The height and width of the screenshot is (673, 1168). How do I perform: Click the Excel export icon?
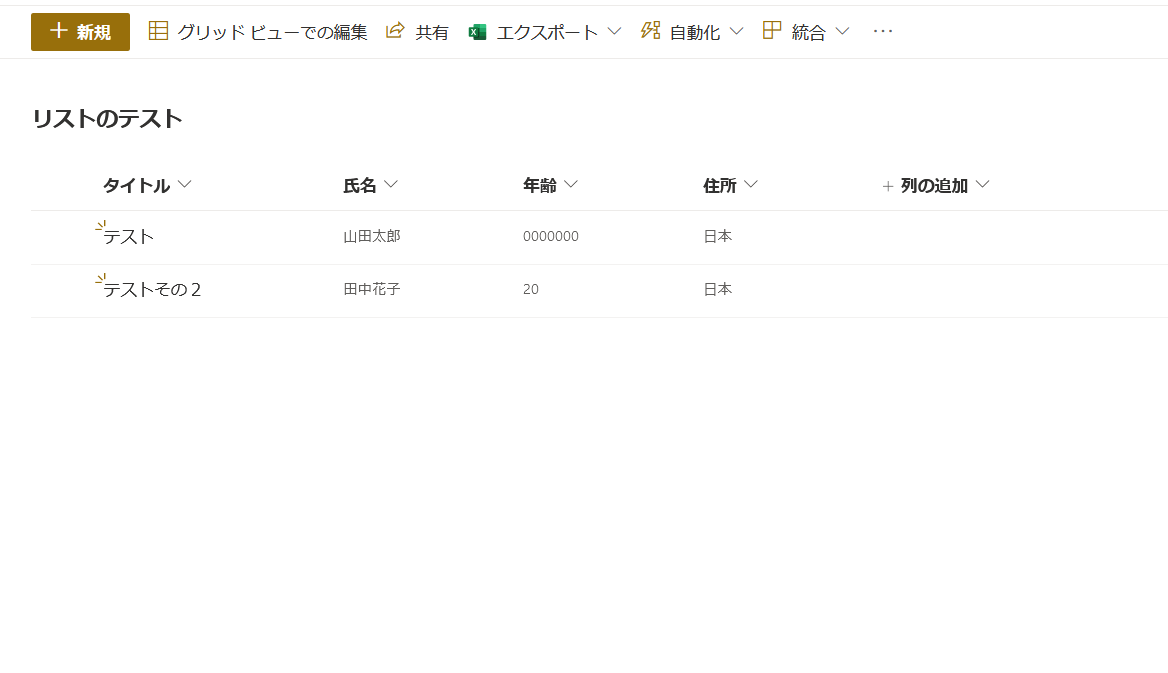click(477, 31)
